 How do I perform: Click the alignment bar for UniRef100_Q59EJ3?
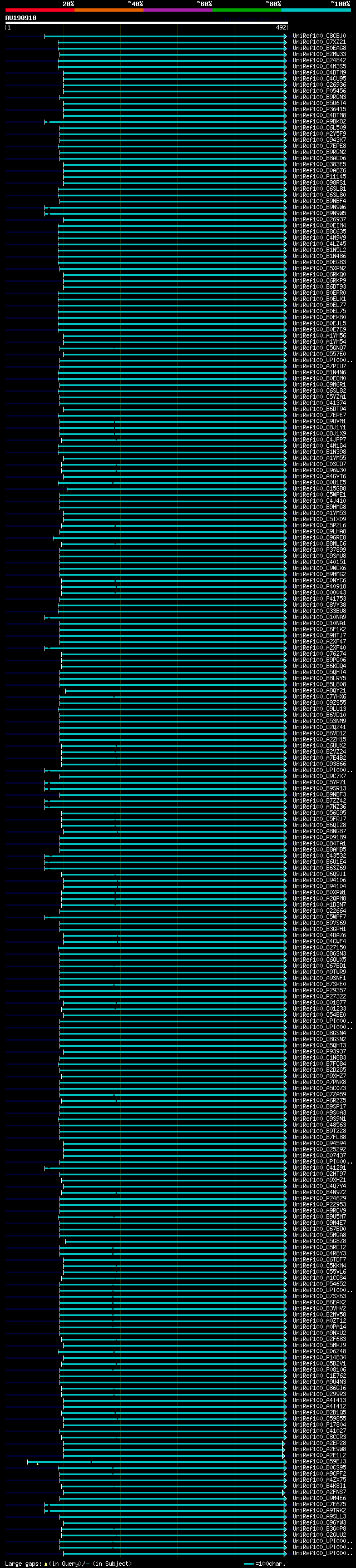156,1461
